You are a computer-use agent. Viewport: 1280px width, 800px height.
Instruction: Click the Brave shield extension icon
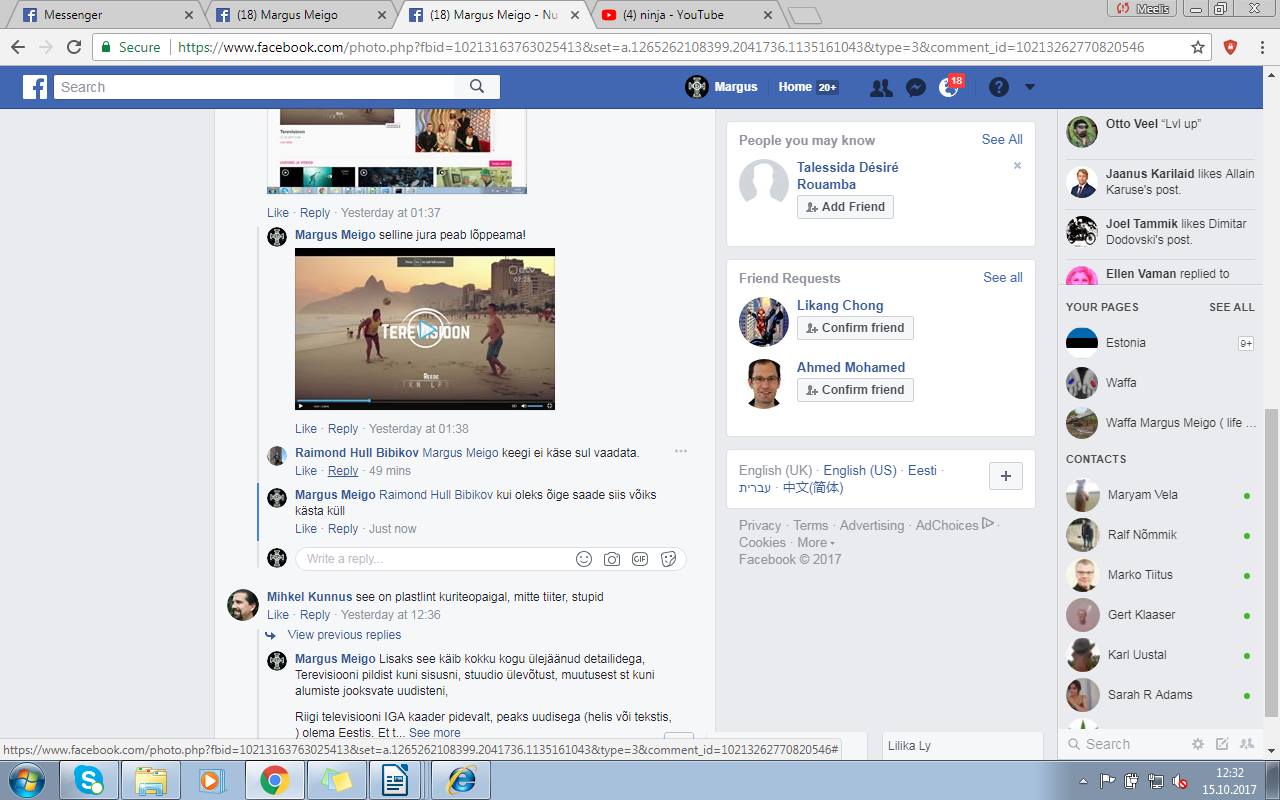[1231, 47]
